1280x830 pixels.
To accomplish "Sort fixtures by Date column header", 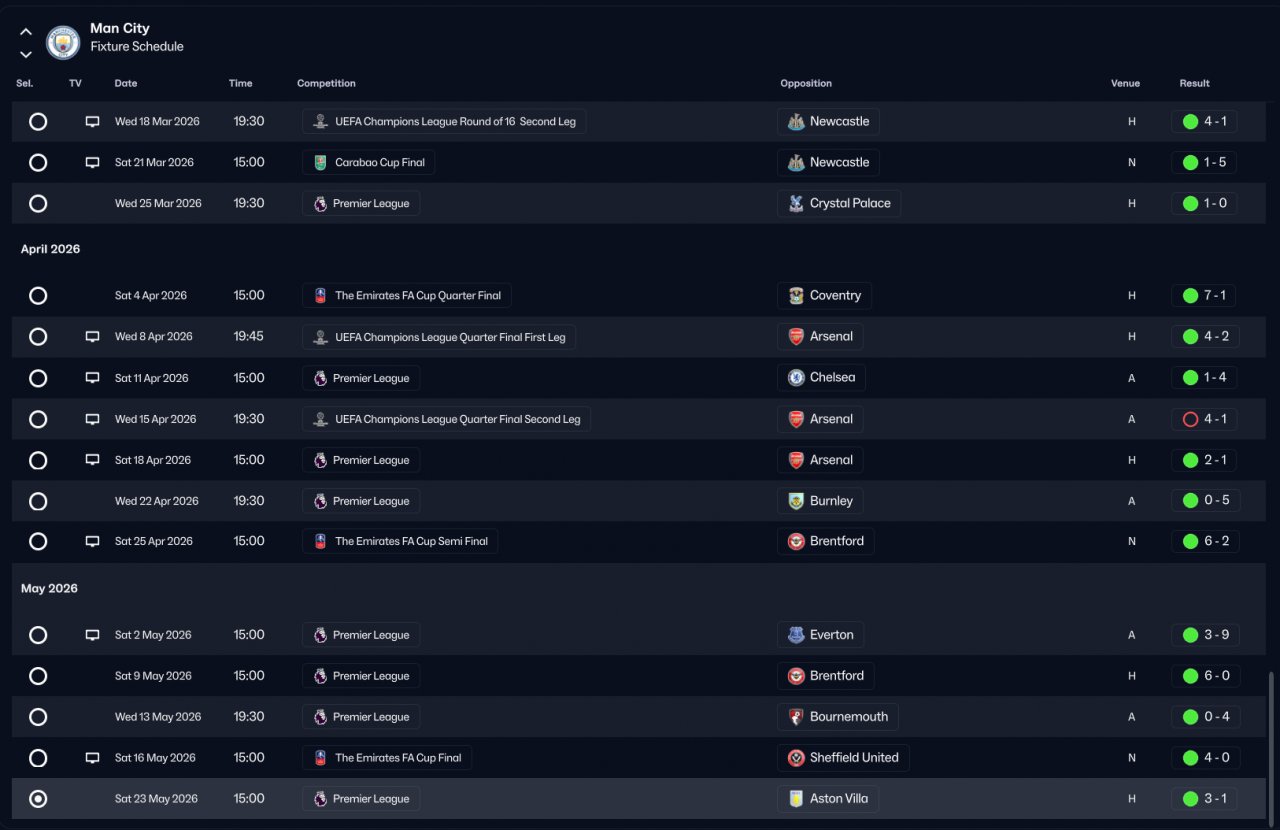I will [x=126, y=83].
